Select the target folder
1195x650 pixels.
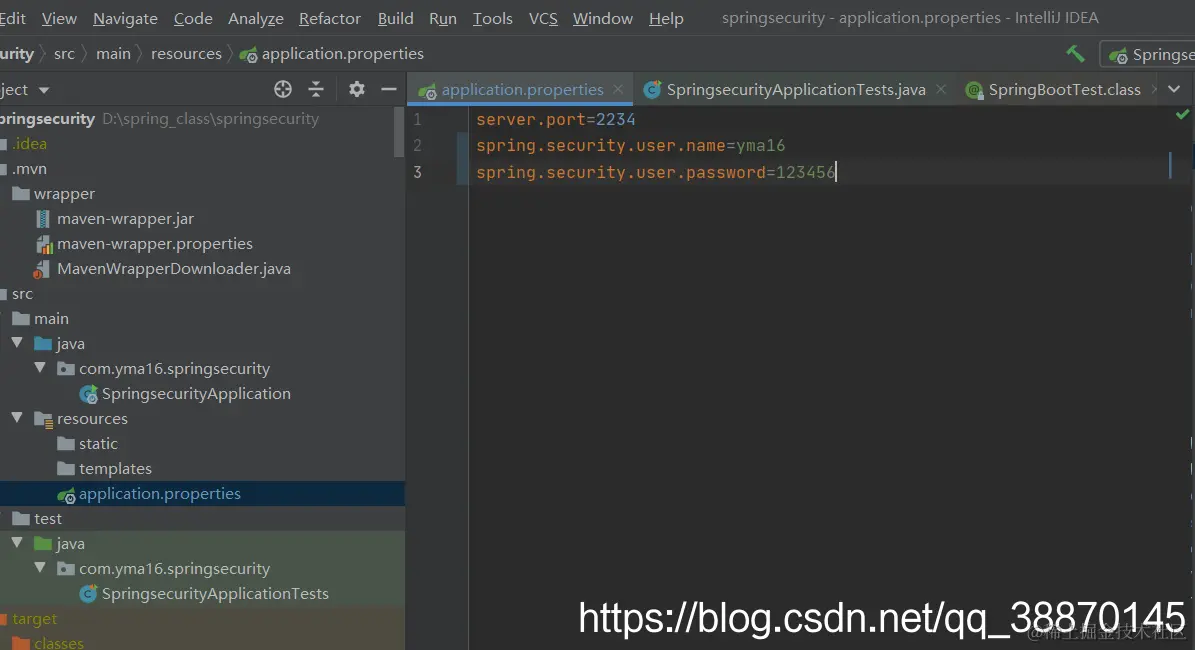coord(34,619)
